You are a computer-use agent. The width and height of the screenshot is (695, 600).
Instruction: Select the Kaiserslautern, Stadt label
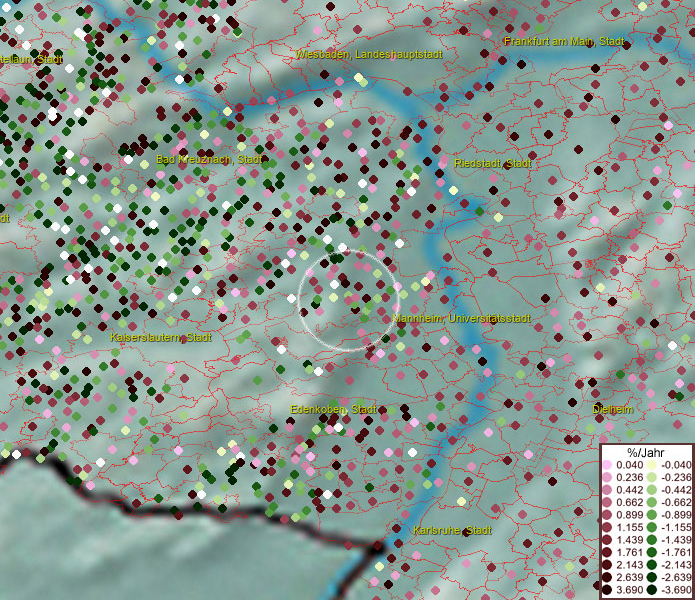[161, 337]
